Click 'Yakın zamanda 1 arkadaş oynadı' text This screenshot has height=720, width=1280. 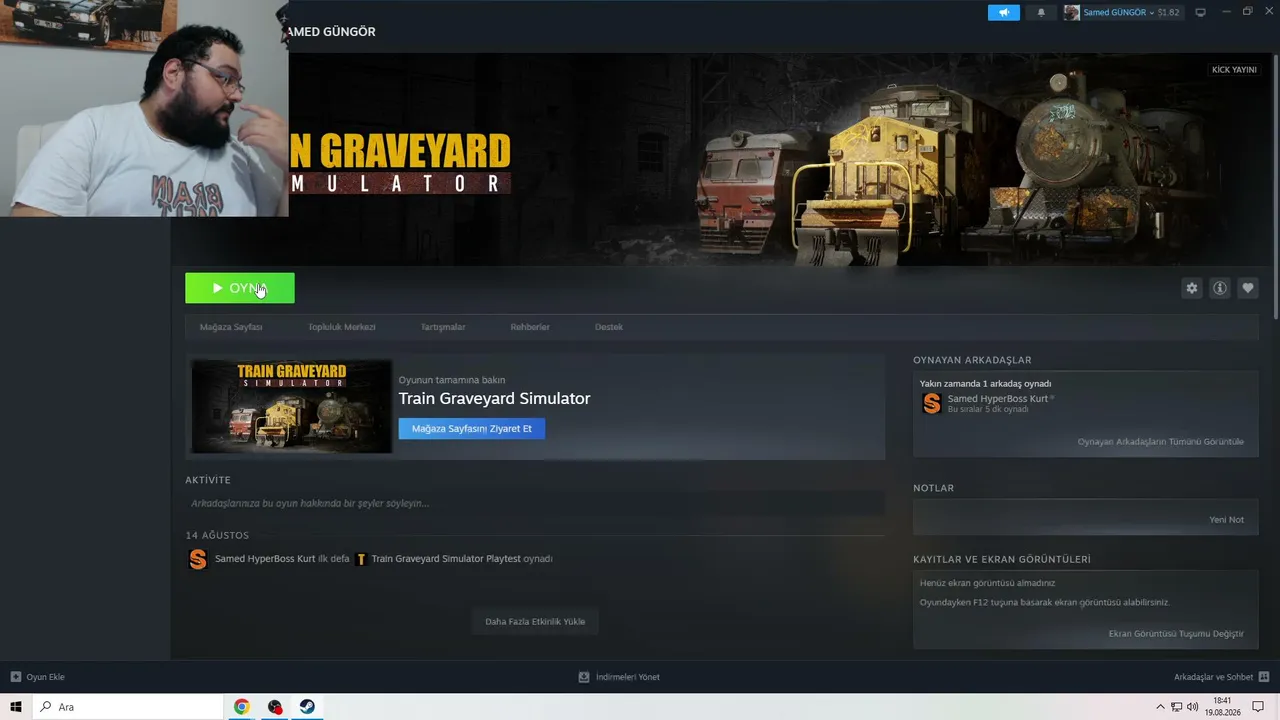985,383
